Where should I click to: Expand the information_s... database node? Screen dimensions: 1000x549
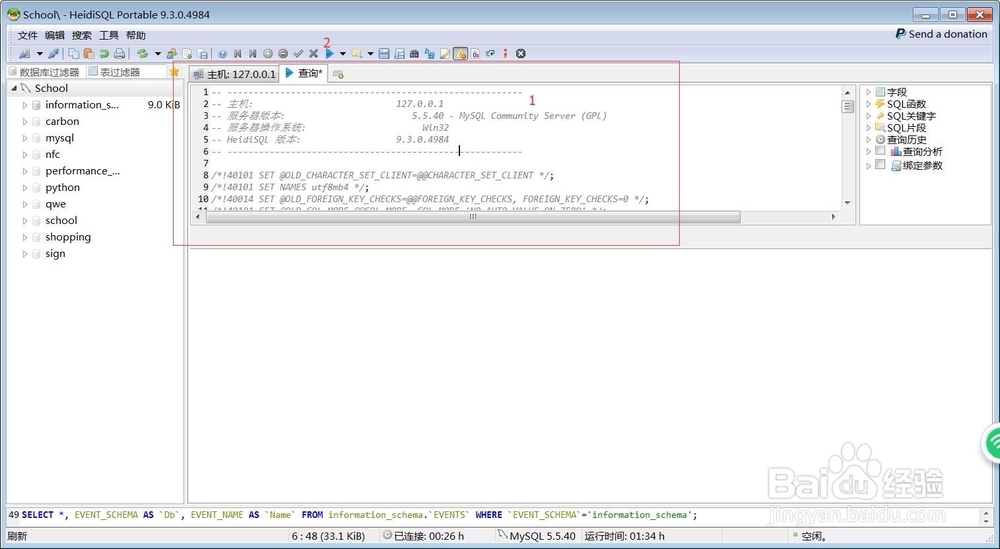pyautogui.click(x=25, y=105)
